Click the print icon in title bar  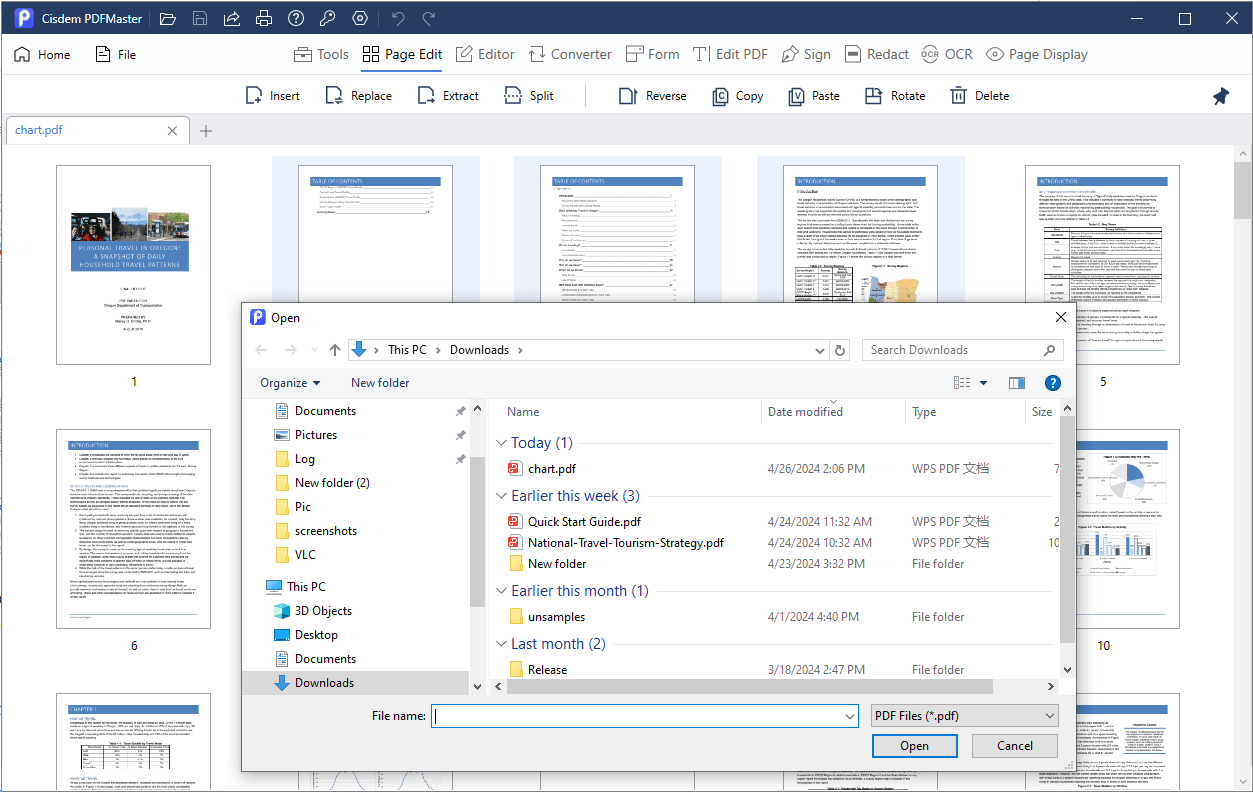(263, 19)
